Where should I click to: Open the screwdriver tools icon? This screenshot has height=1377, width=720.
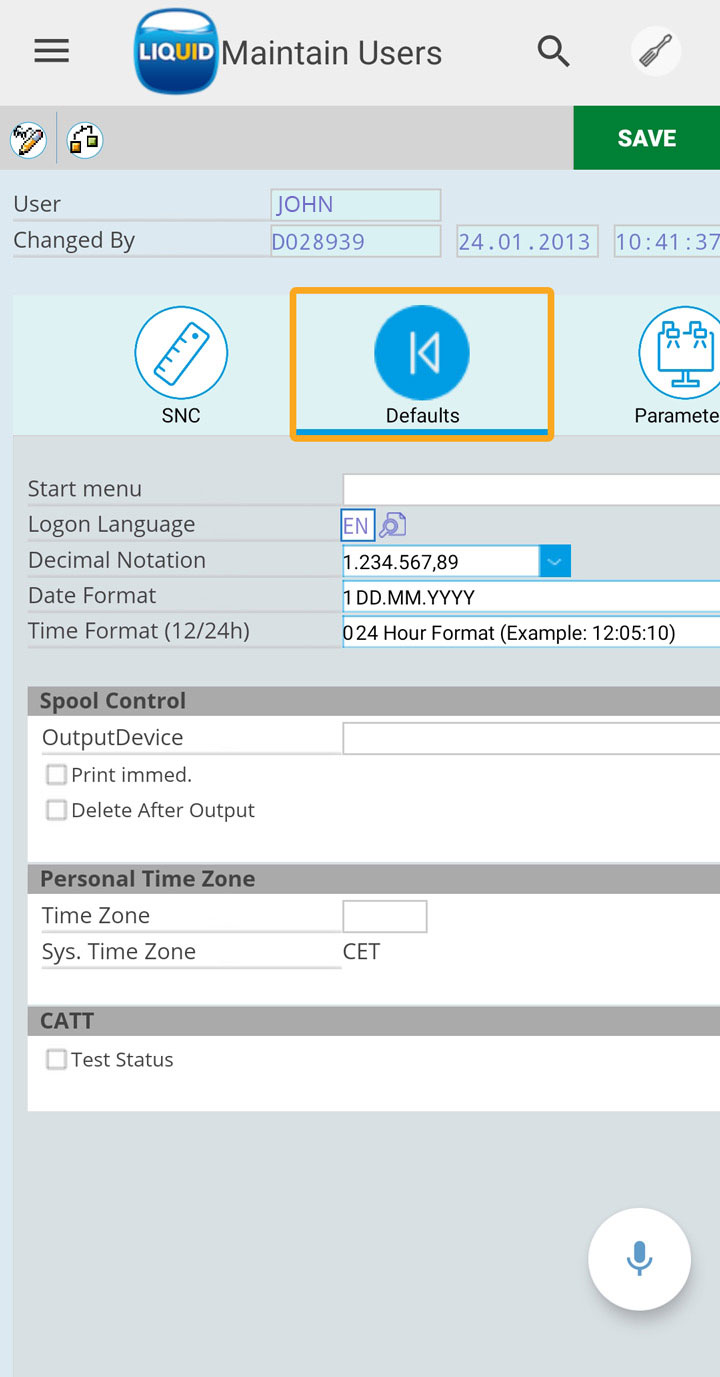(x=656, y=51)
